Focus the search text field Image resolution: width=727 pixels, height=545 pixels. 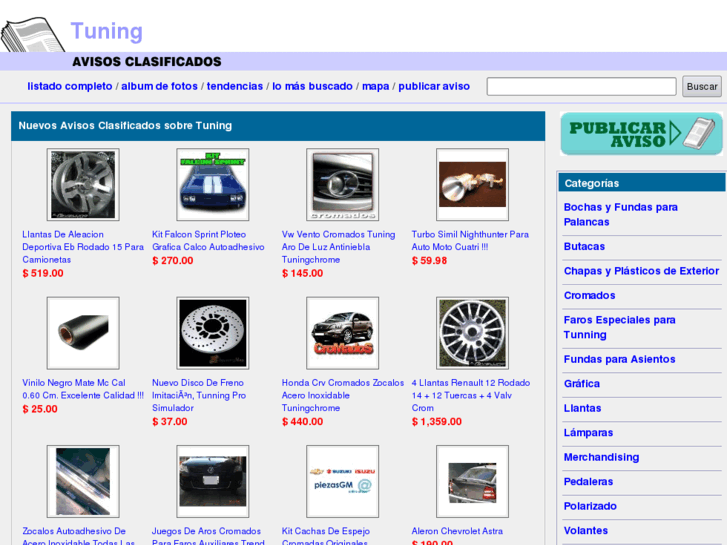[581, 86]
